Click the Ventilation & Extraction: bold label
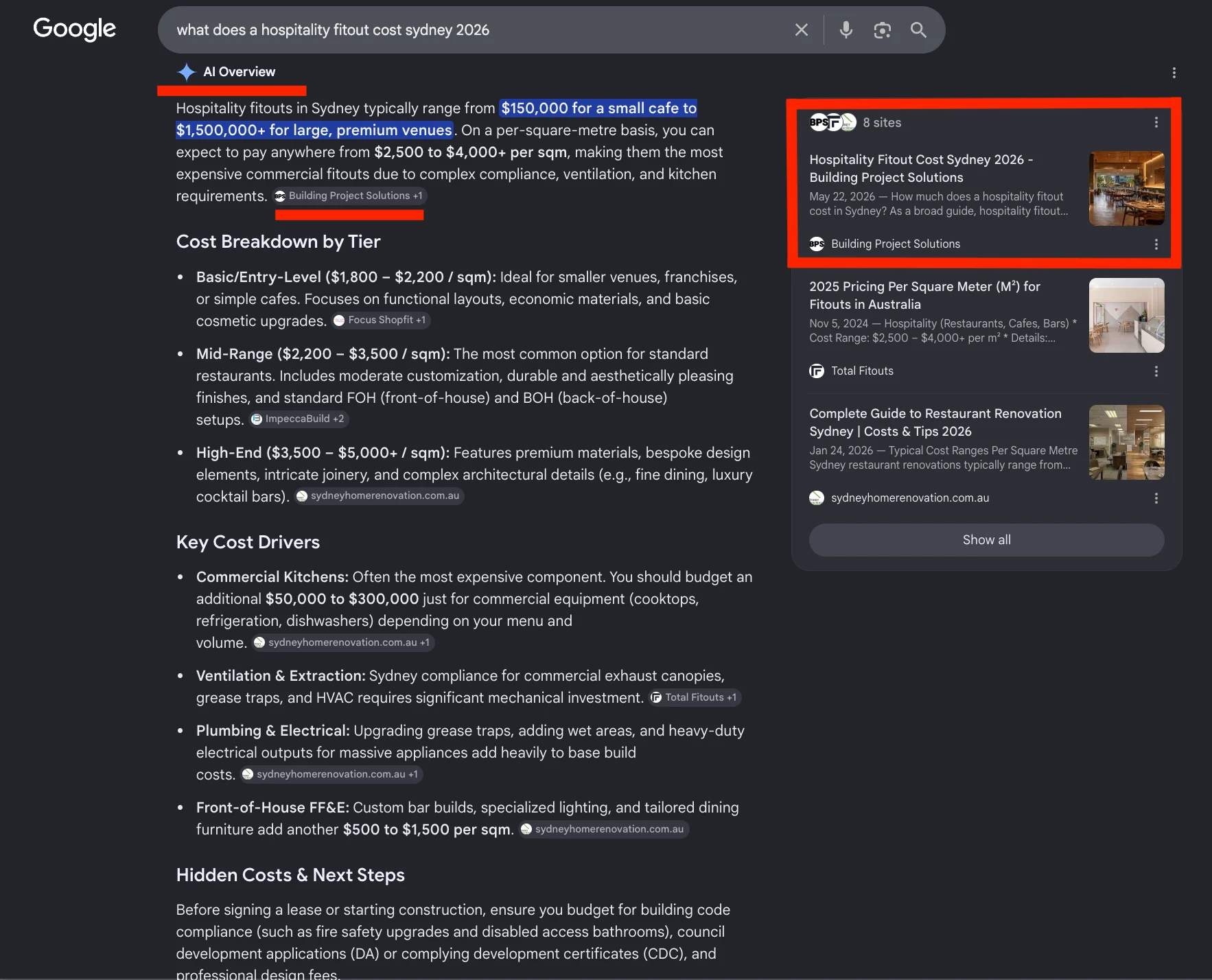Image resolution: width=1212 pixels, height=980 pixels. tap(281, 676)
